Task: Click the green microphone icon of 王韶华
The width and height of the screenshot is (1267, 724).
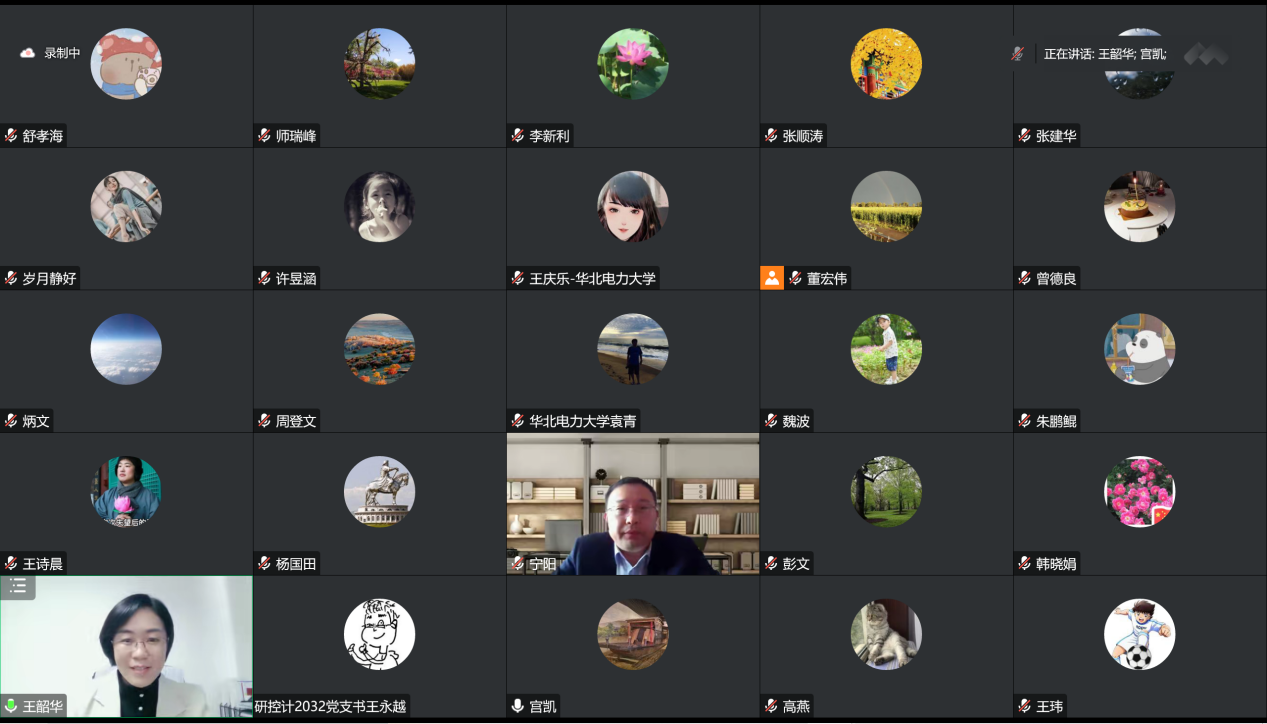Action: point(11,706)
